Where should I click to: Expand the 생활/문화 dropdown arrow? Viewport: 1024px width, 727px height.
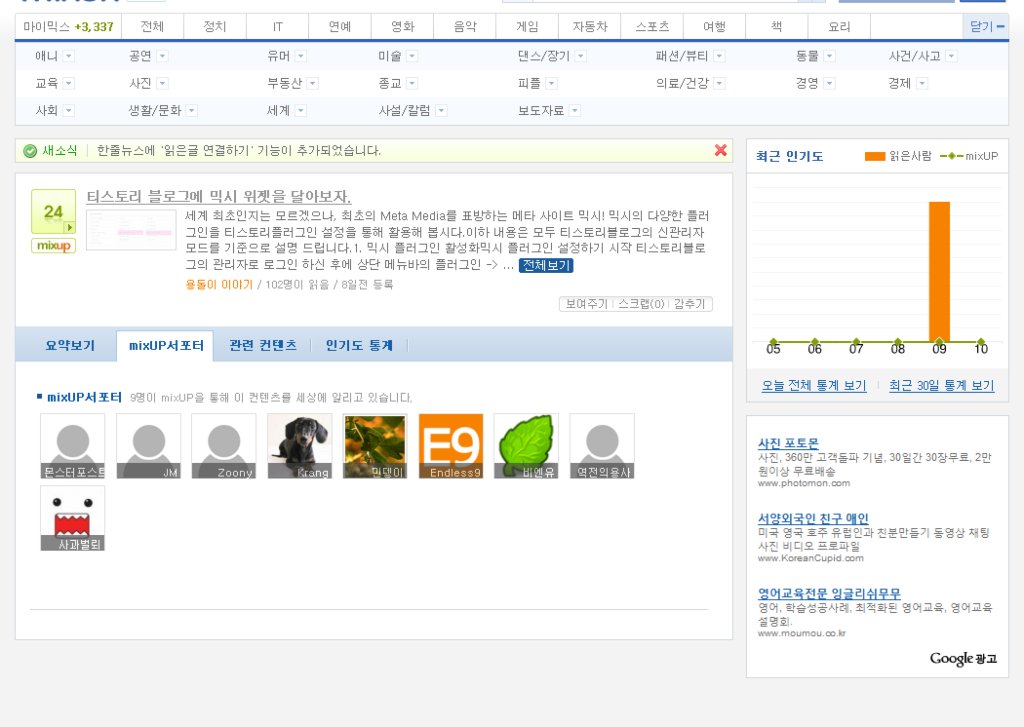coord(192,111)
